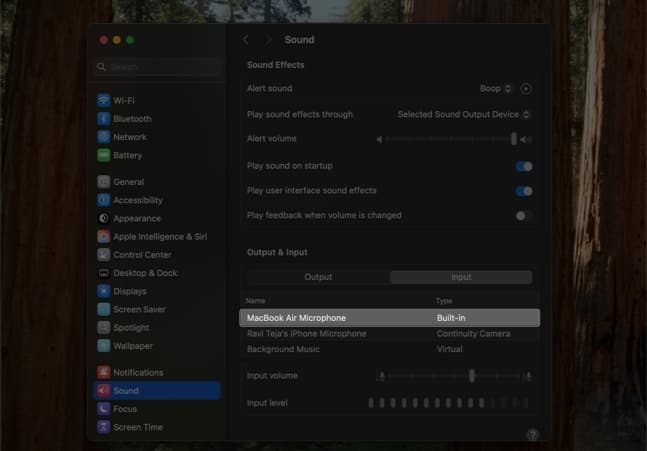This screenshot has width=647, height=451.
Task: Select the Network globe icon
Action: coord(104,137)
